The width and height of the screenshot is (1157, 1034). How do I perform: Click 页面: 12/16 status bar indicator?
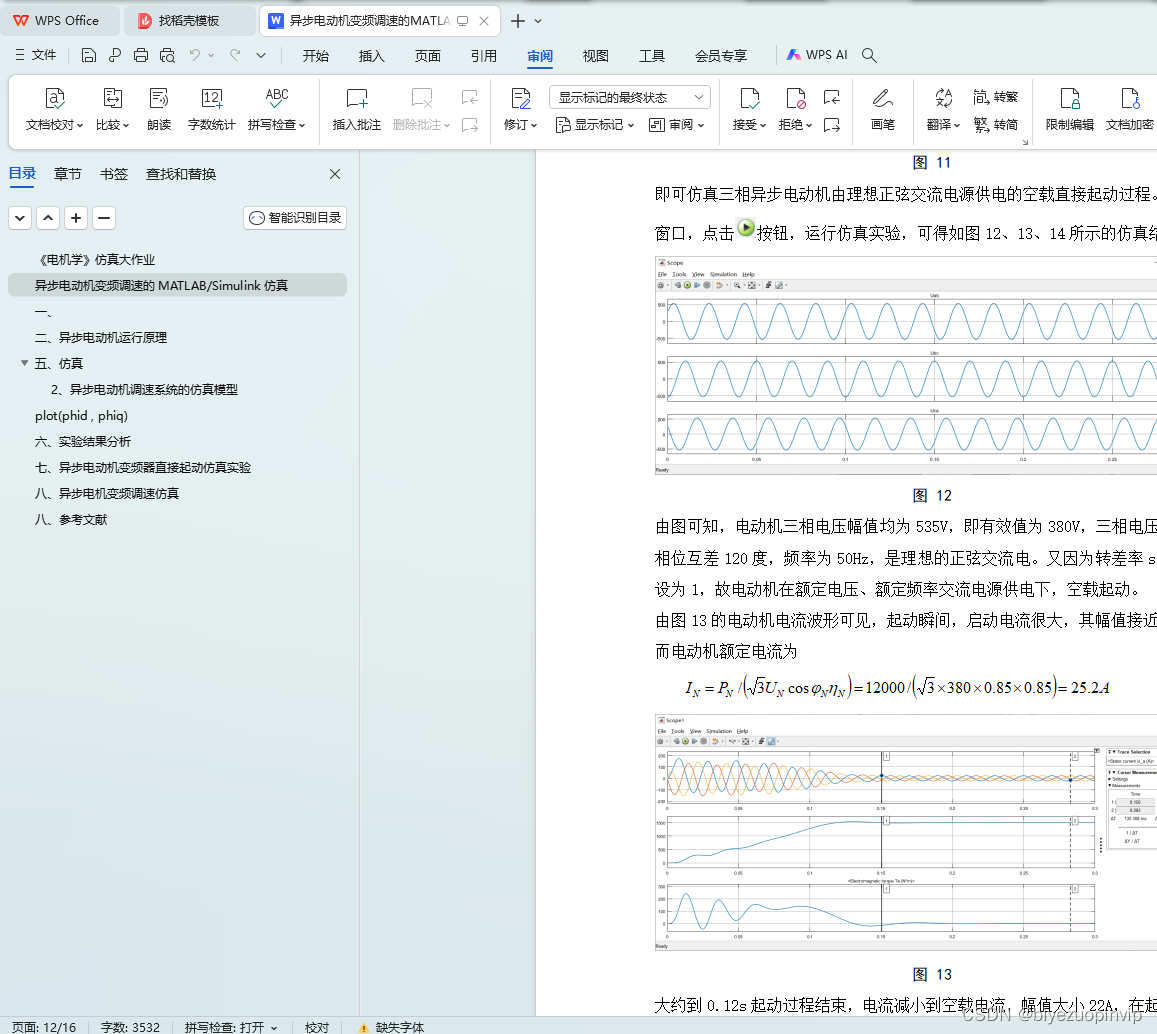[44, 1027]
